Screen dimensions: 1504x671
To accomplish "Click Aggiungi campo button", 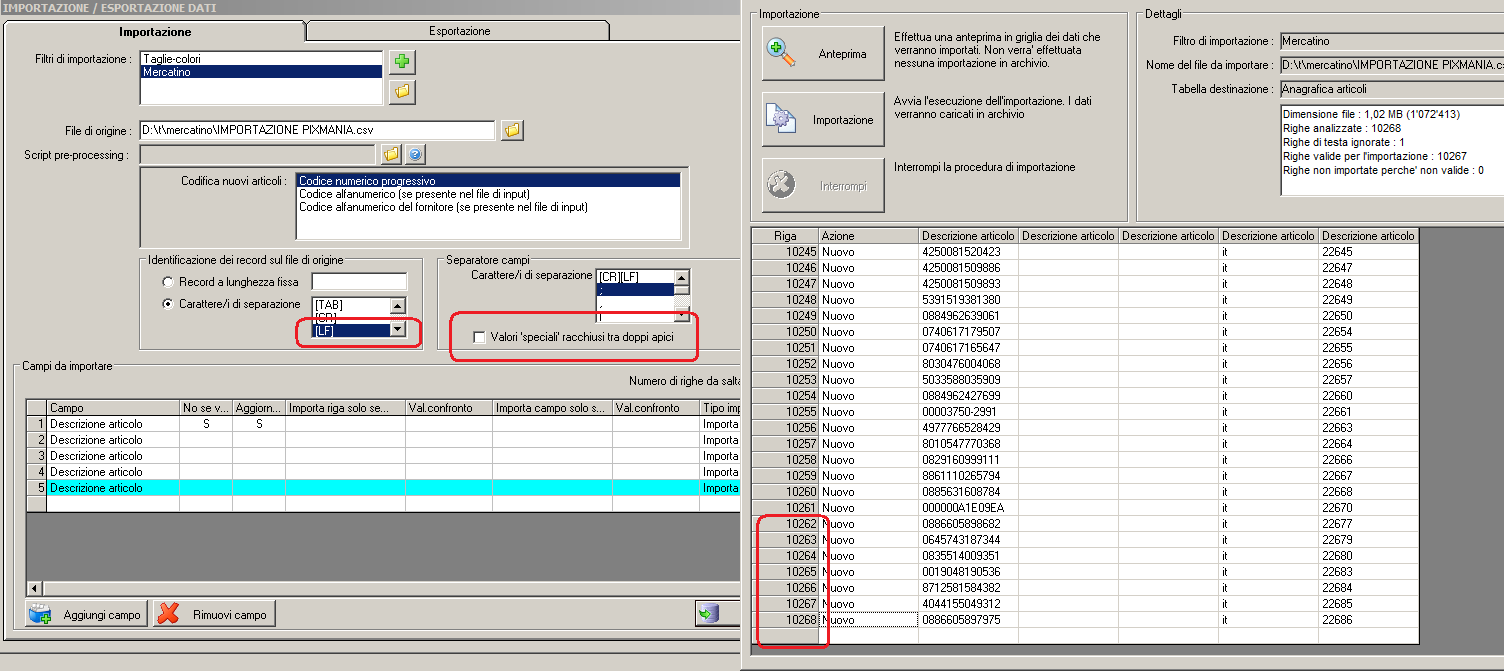I will tap(87, 614).
